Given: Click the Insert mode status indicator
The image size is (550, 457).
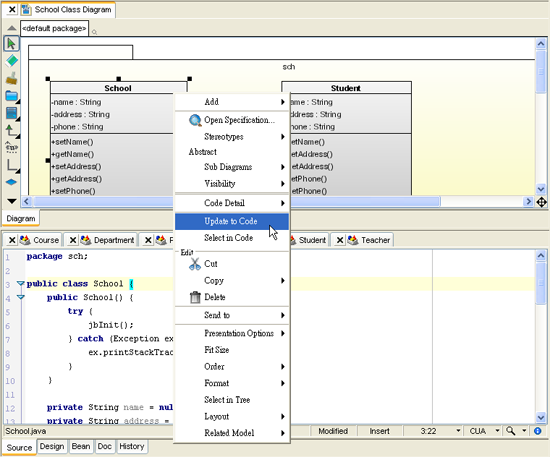Looking at the screenshot, I should click(380, 431).
